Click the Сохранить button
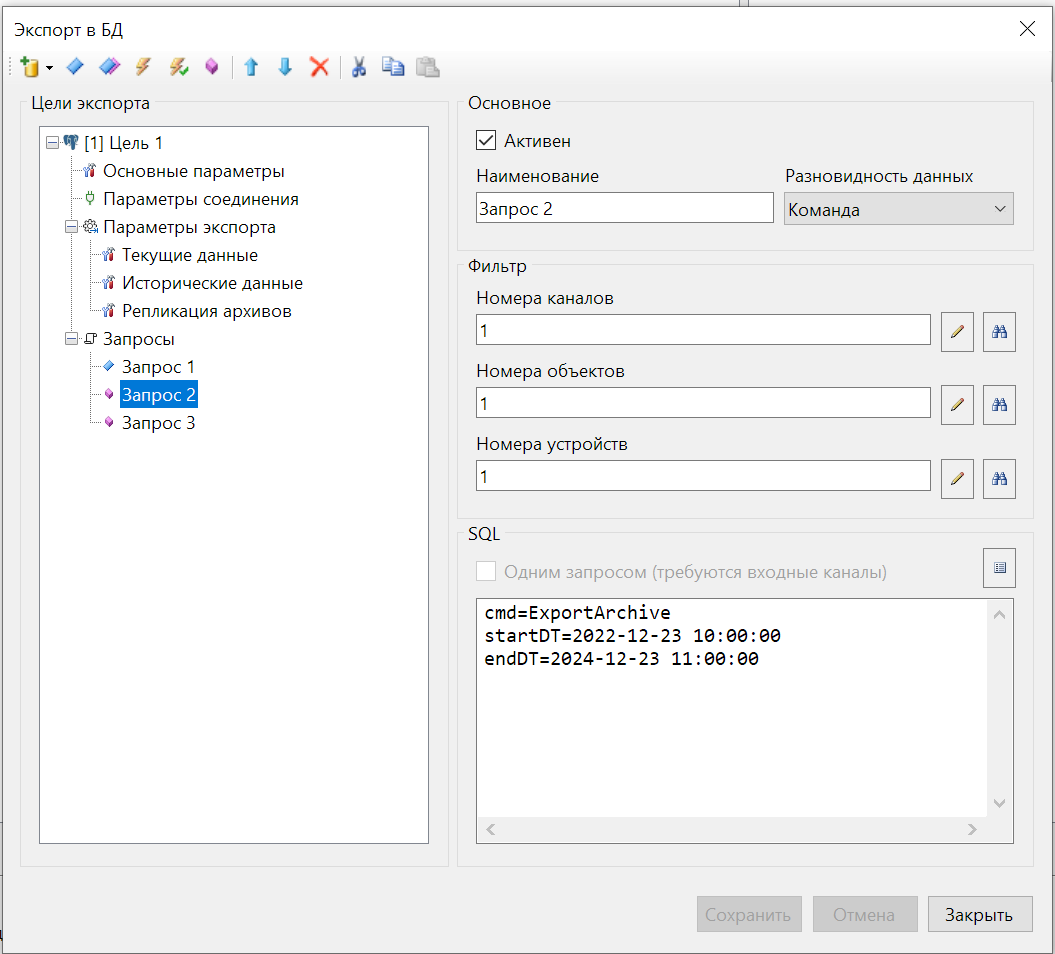The height and width of the screenshot is (954, 1055). [749, 914]
